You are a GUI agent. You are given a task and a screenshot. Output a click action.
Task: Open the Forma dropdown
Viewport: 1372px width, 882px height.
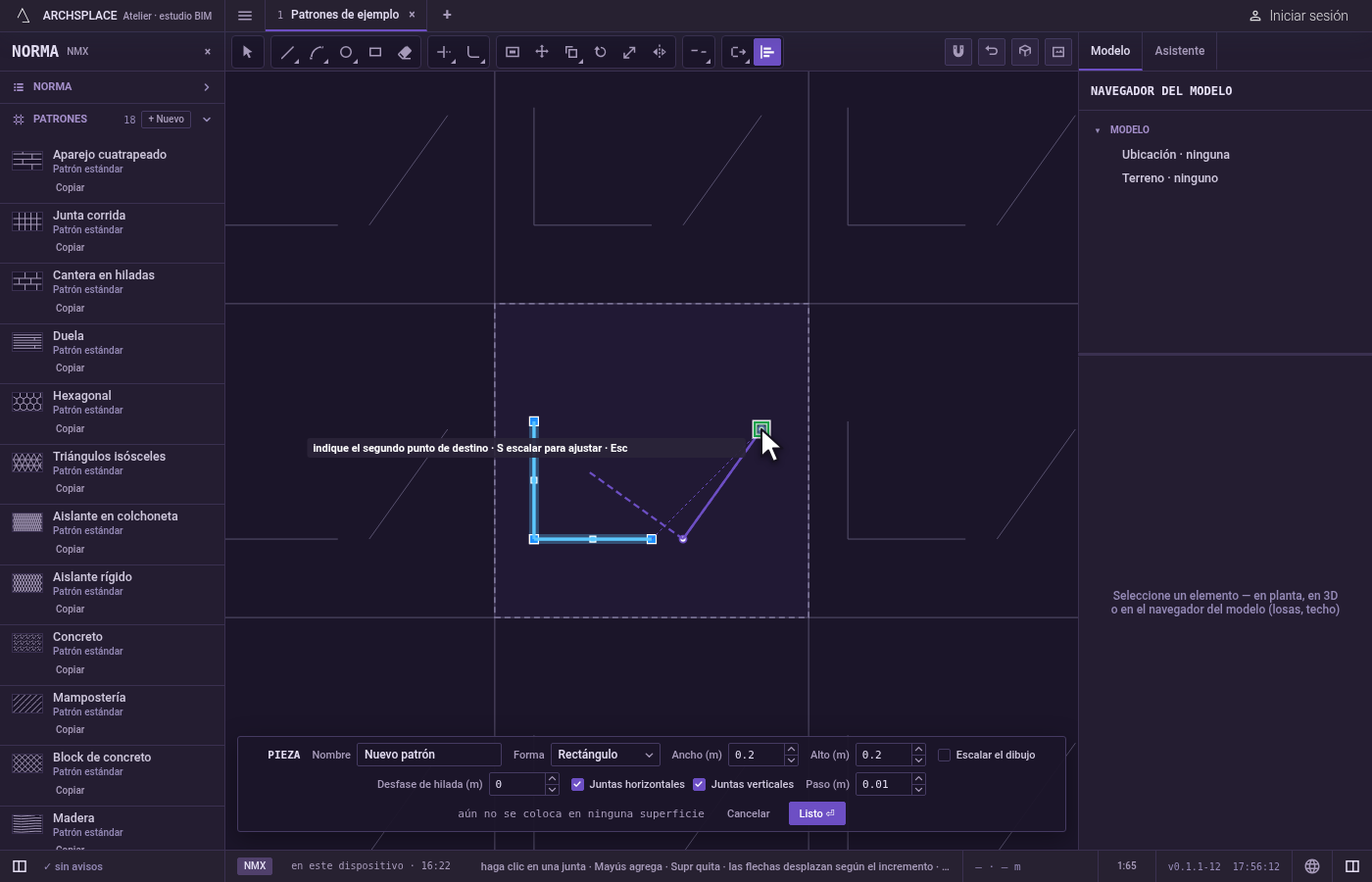pos(605,755)
